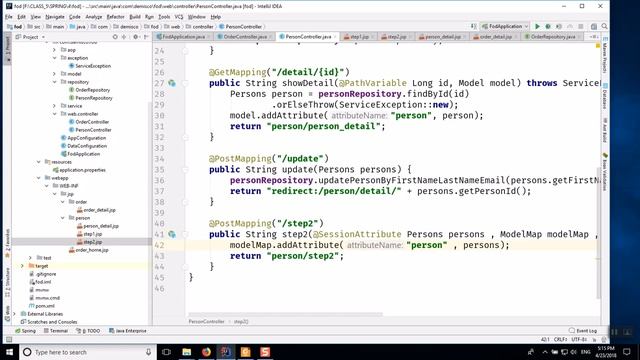Click collapse all icon in Project panel header
The height and width of the screenshot is (360, 640).
(x=124, y=37)
